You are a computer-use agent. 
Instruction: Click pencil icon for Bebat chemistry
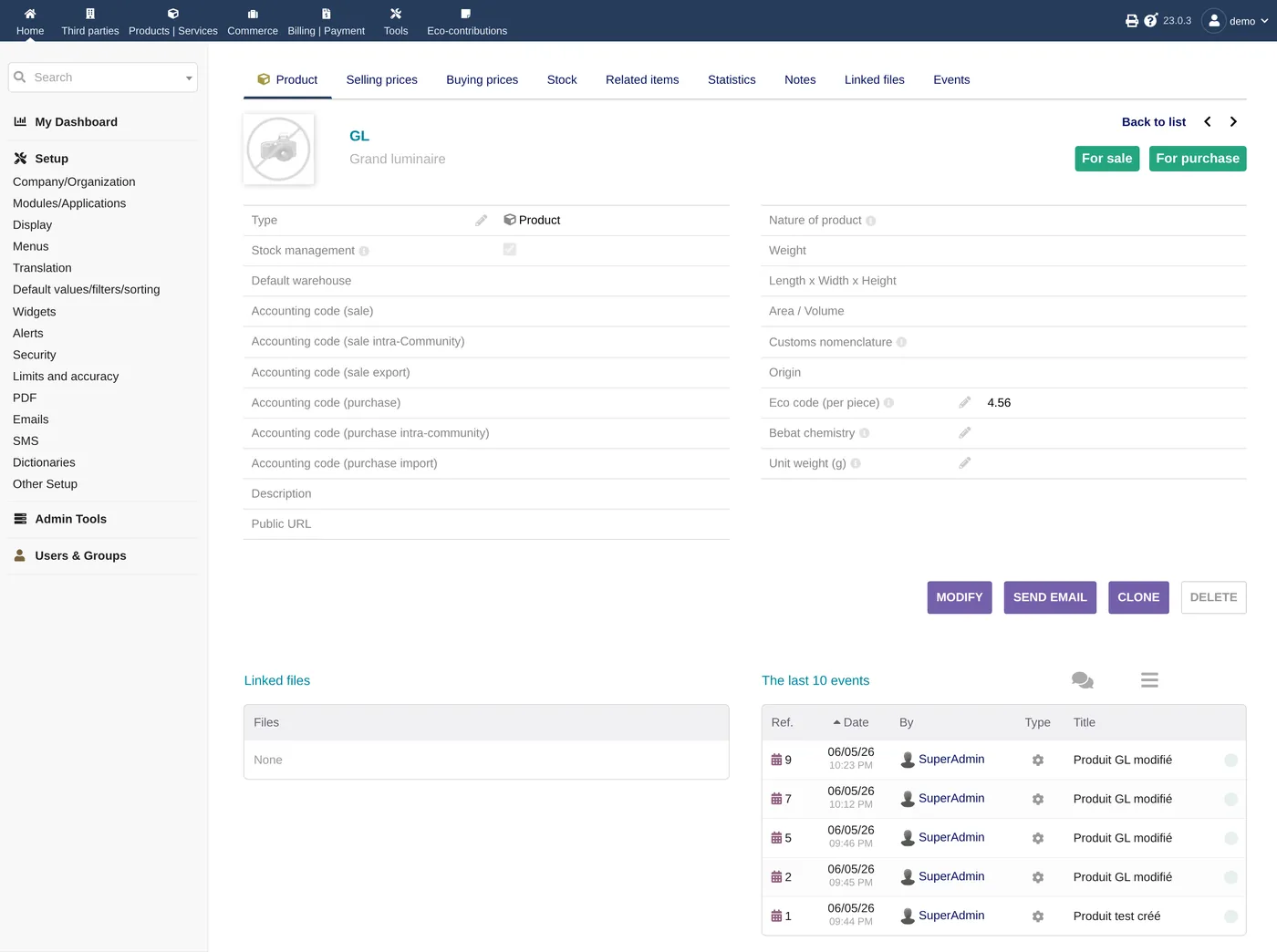(x=965, y=433)
